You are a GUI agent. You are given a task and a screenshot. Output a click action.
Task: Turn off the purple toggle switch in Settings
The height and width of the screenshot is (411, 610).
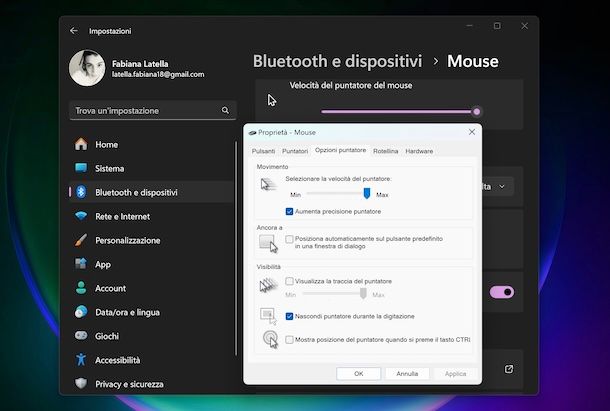coord(502,292)
